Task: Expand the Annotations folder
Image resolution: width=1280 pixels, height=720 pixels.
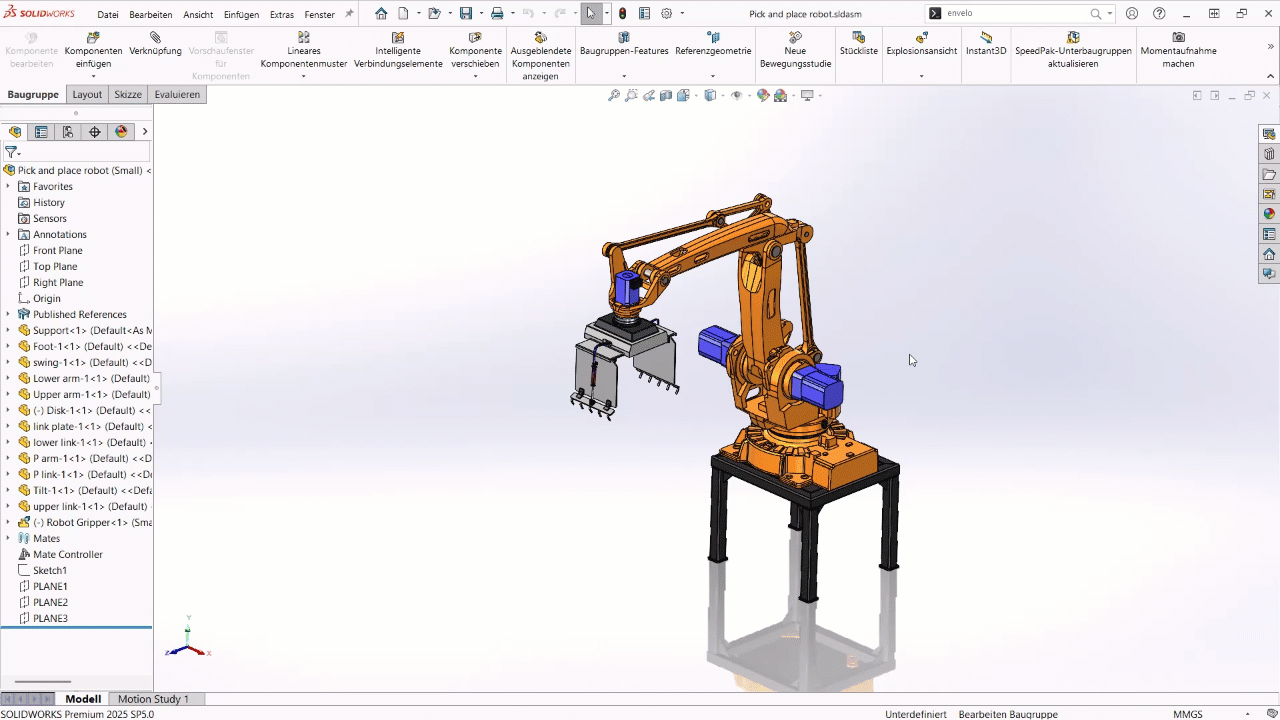Action: pos(8,234)
